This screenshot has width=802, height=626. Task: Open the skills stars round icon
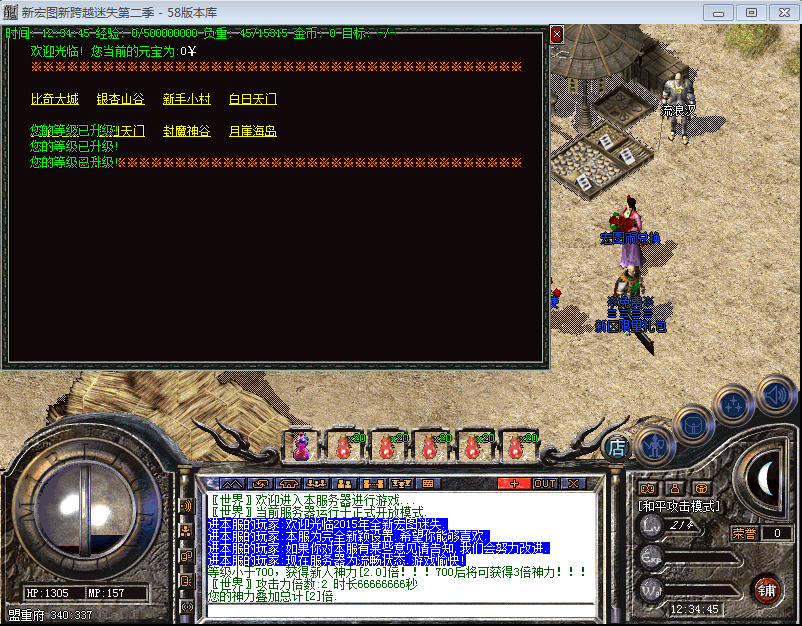(734, 405)
